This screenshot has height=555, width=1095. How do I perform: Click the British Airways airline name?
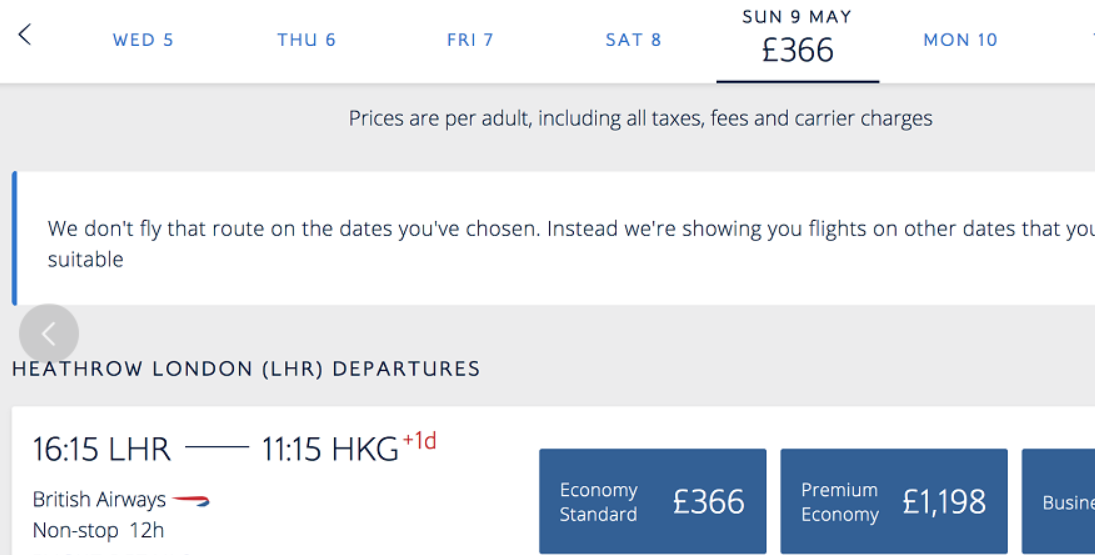pos(99,499)
